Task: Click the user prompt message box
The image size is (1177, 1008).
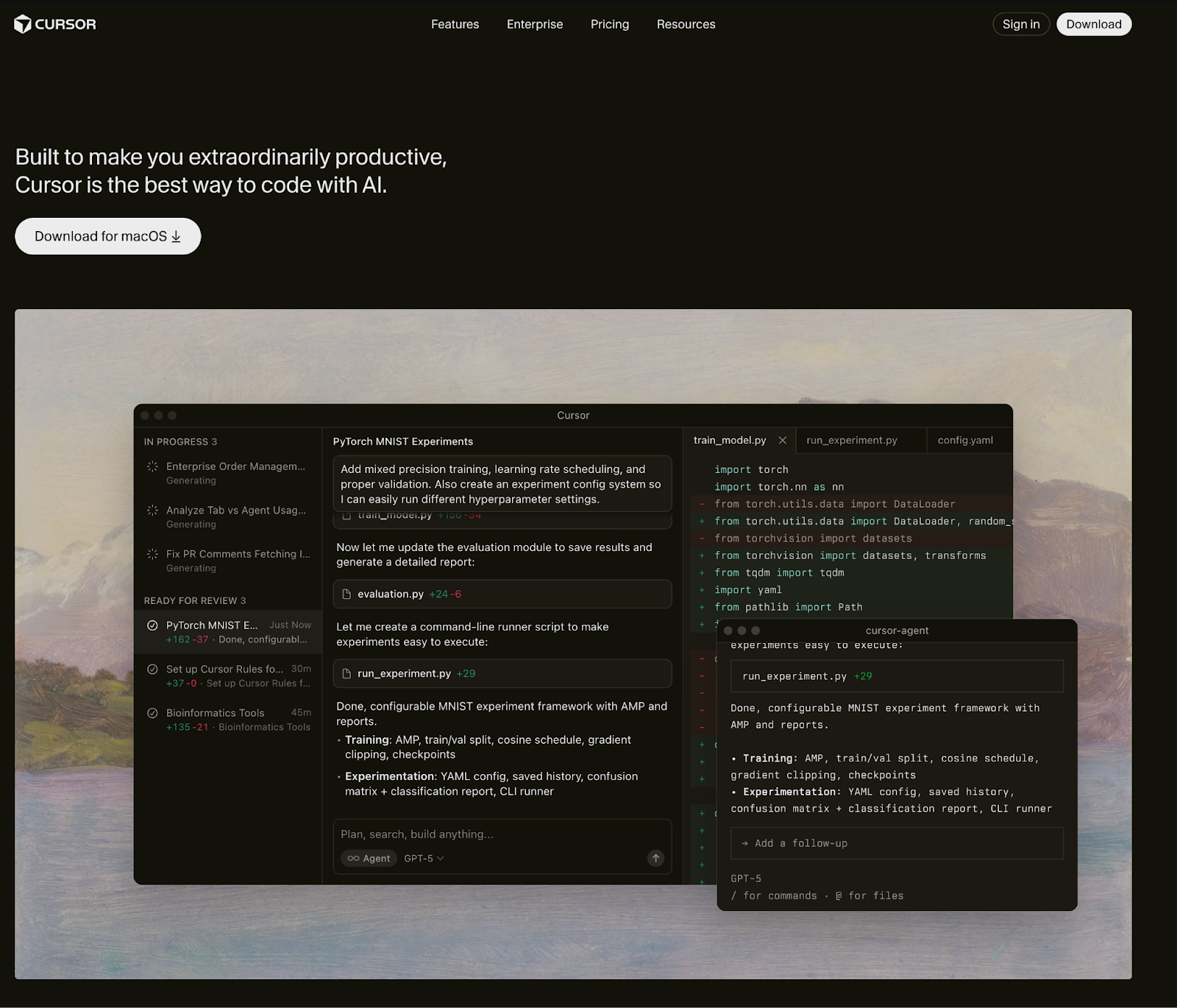Action: pos(502,483)
